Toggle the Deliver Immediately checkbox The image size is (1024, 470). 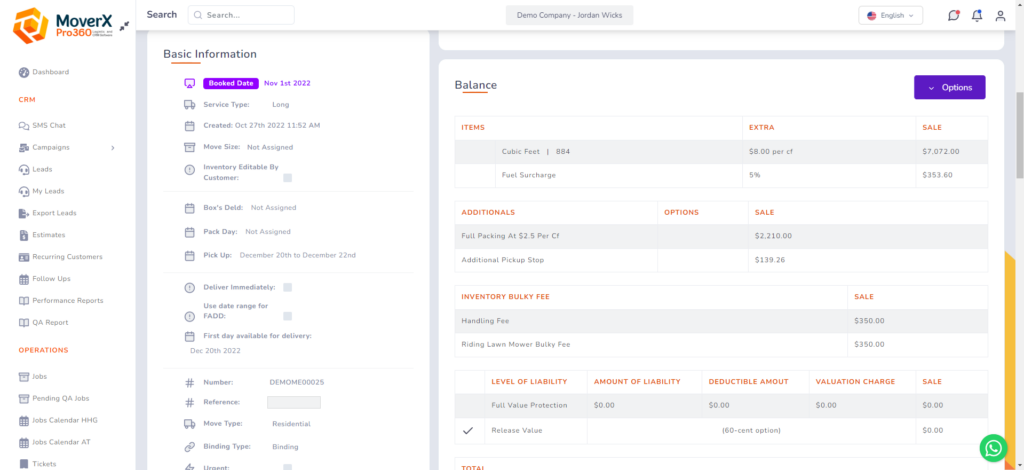[x=287, y=287]
